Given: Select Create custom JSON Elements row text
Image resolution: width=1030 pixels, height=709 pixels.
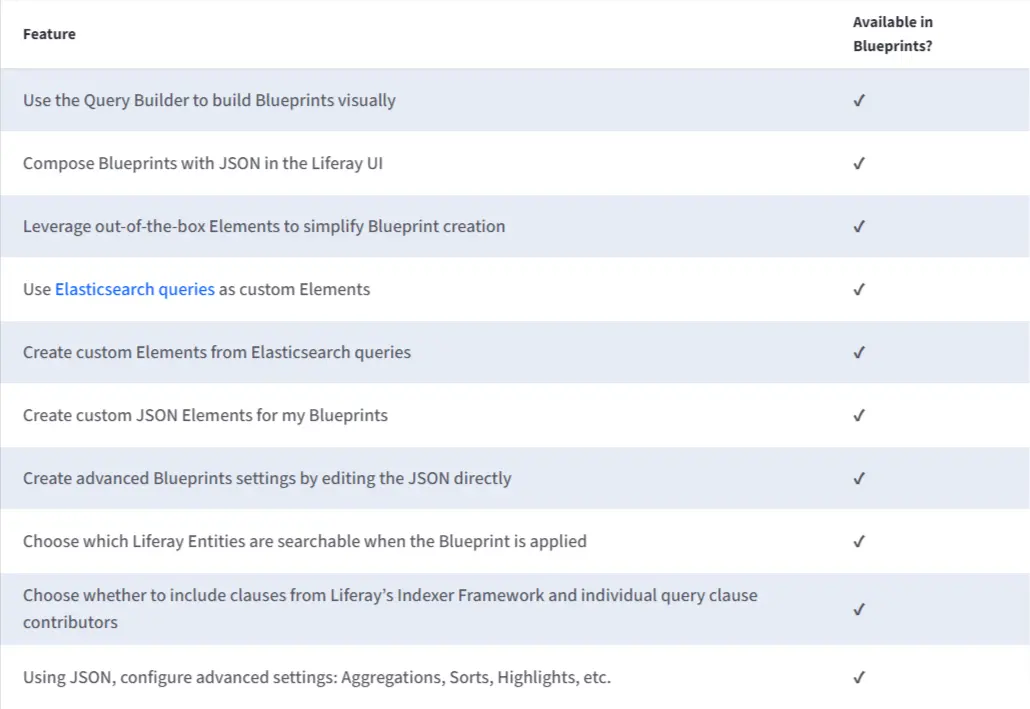Looking at the screenshot, I should click(206, 416).
